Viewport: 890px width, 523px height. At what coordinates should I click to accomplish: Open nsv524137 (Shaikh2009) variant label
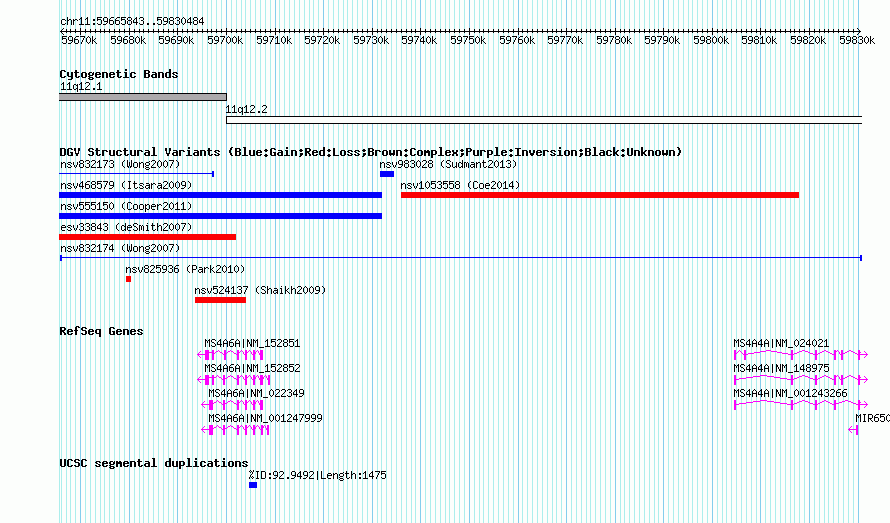point(260,291)
